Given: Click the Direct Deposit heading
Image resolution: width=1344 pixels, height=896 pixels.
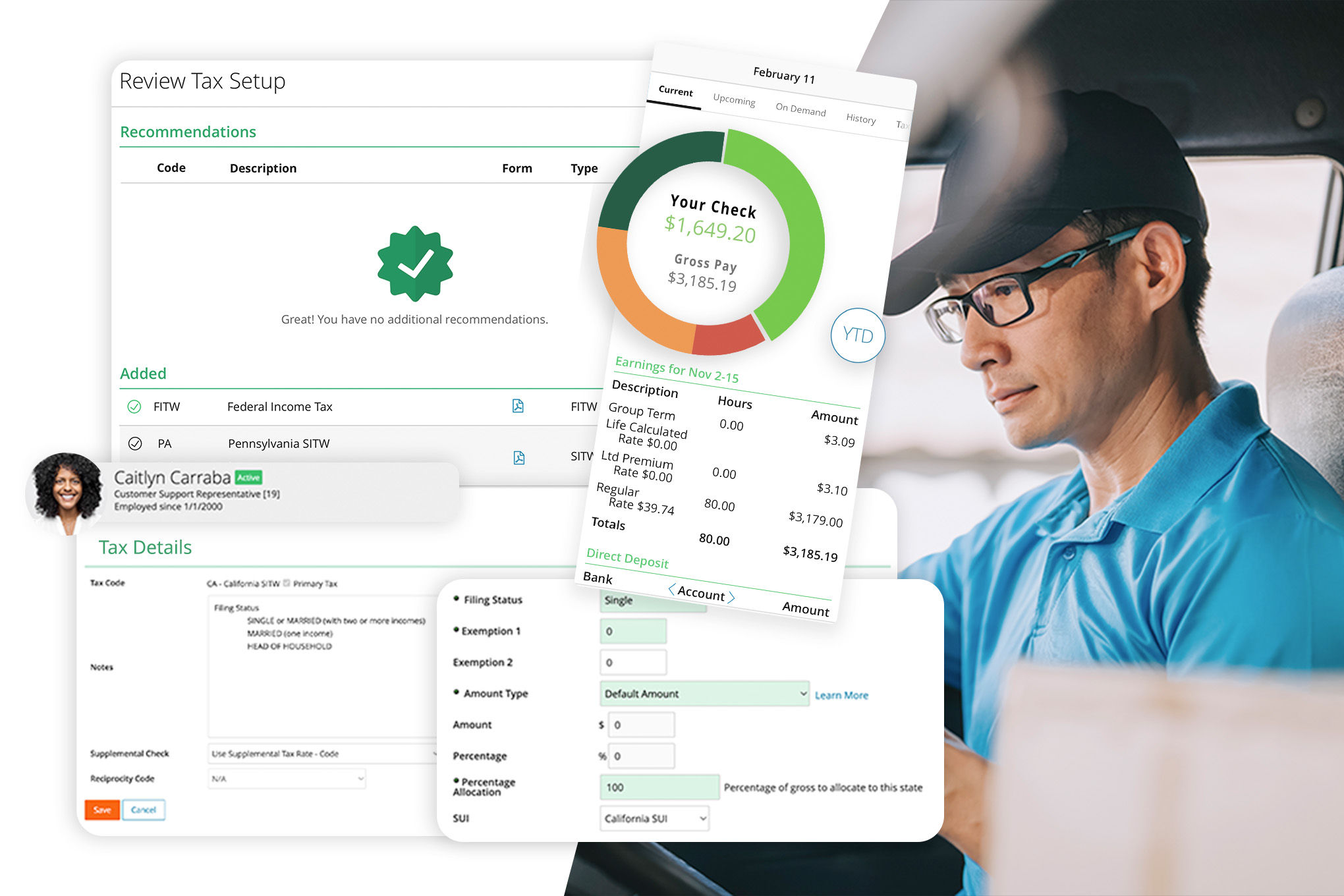Looking at the screenshot, I should (627, 559).
